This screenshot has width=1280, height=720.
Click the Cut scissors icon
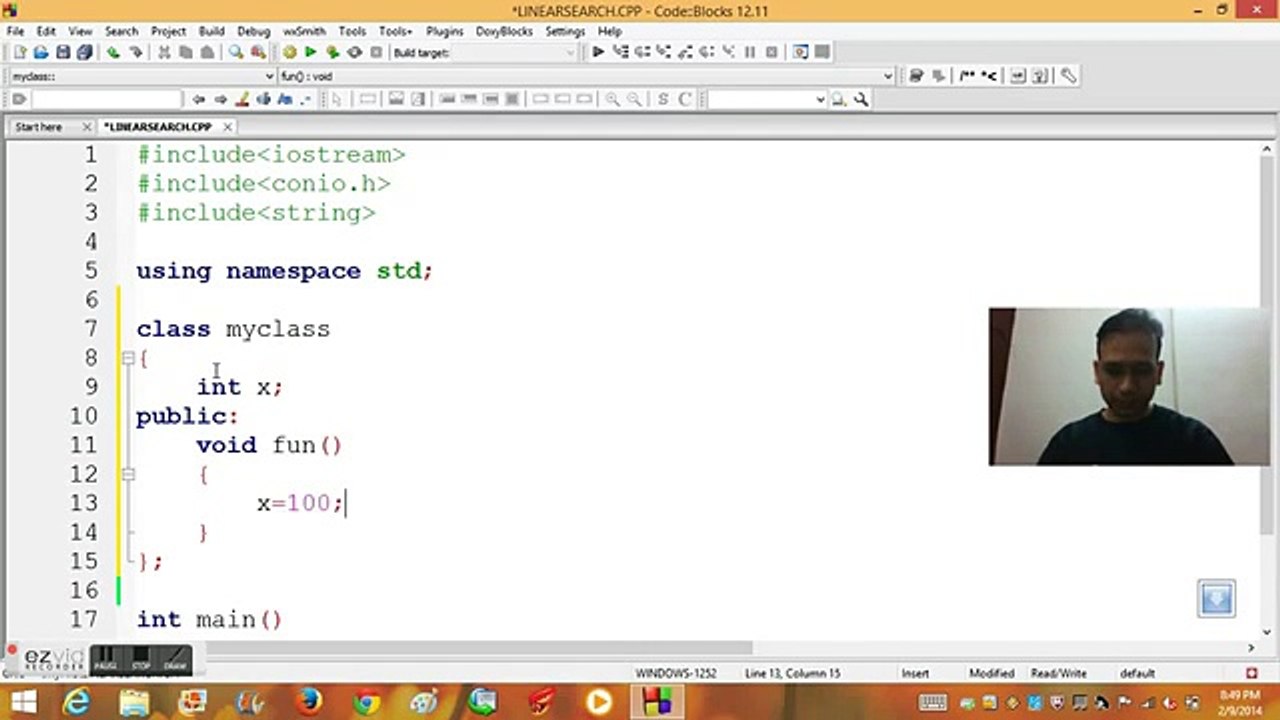click(164, 52)
